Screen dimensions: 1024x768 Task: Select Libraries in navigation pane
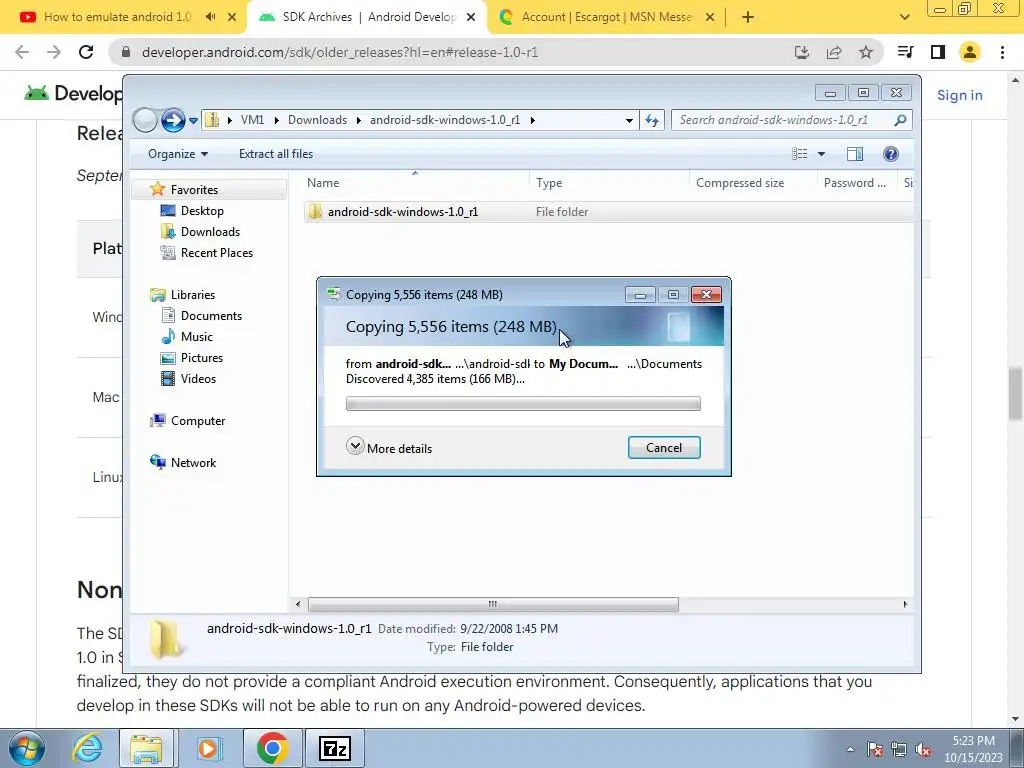192,295
